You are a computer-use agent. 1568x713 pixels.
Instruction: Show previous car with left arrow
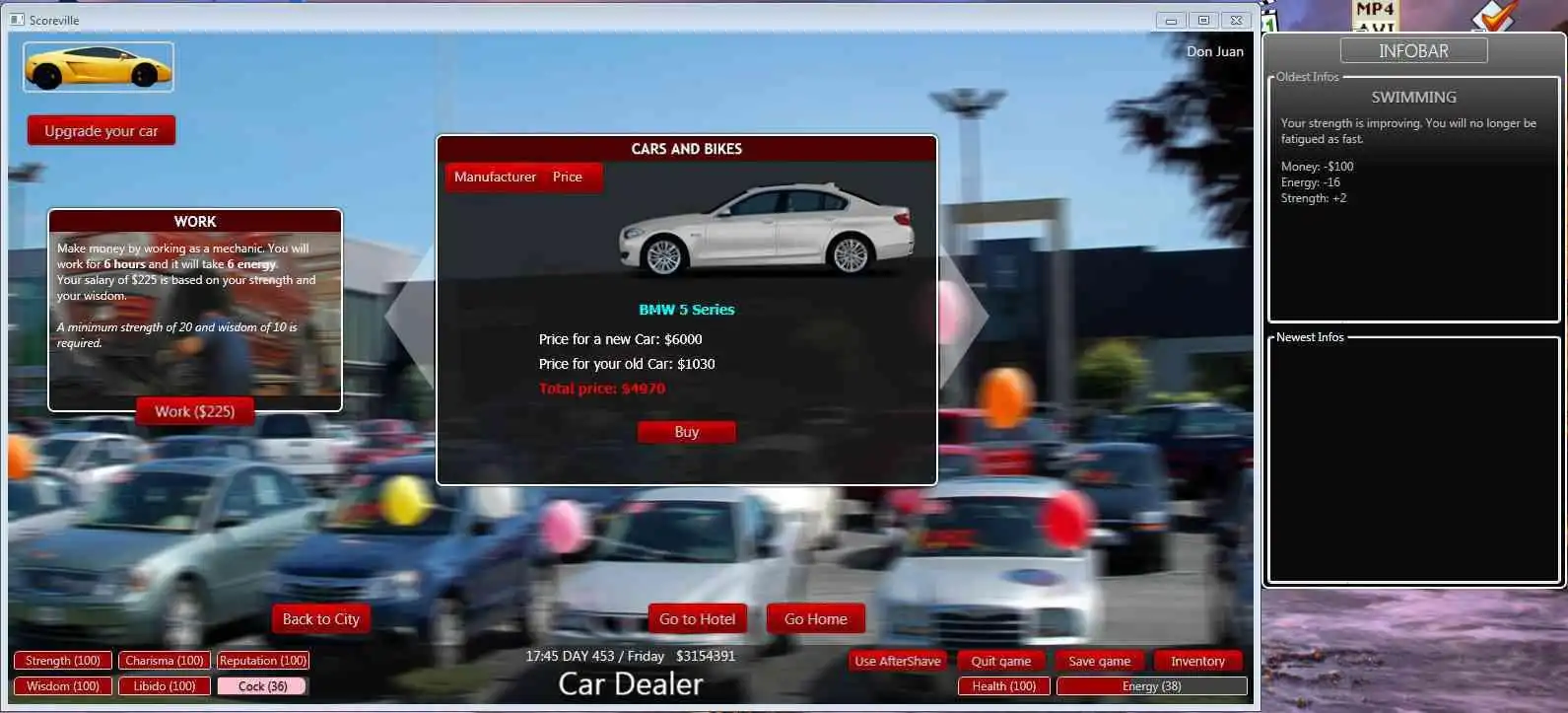coord(410,316)
